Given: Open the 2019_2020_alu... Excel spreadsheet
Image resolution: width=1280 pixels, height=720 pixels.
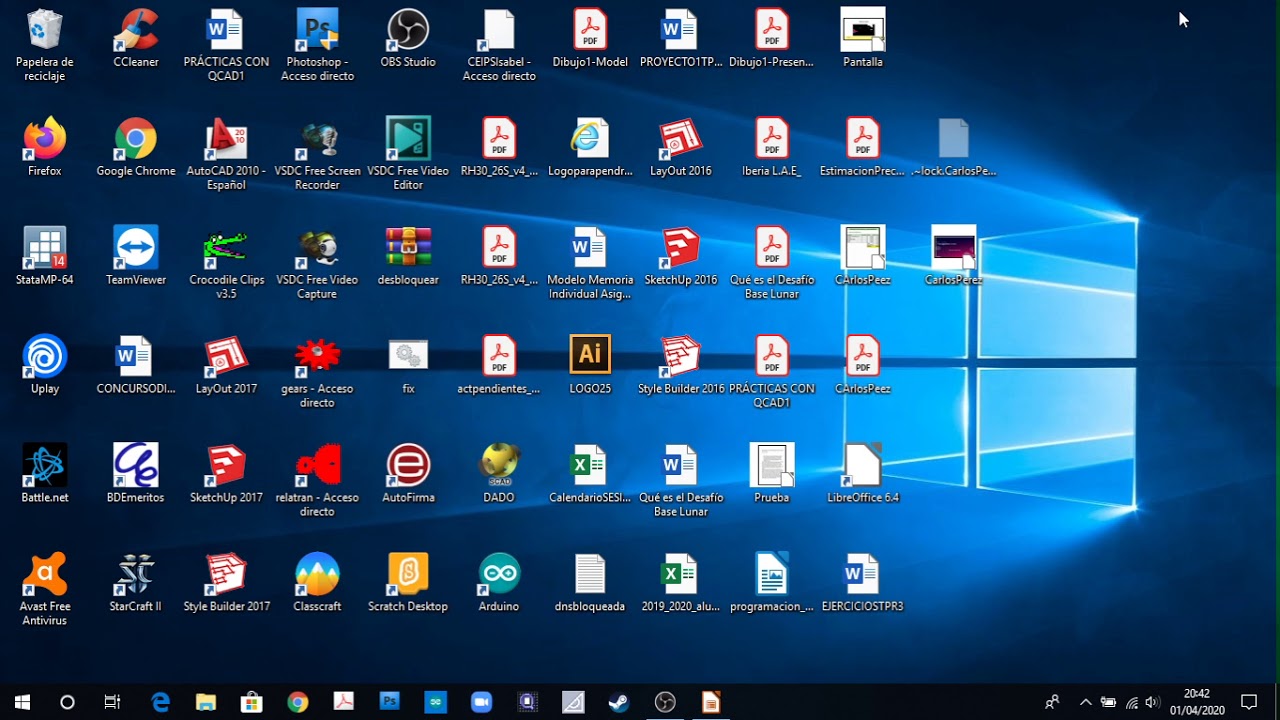Looking at the screenshot, I should [681, 575].
